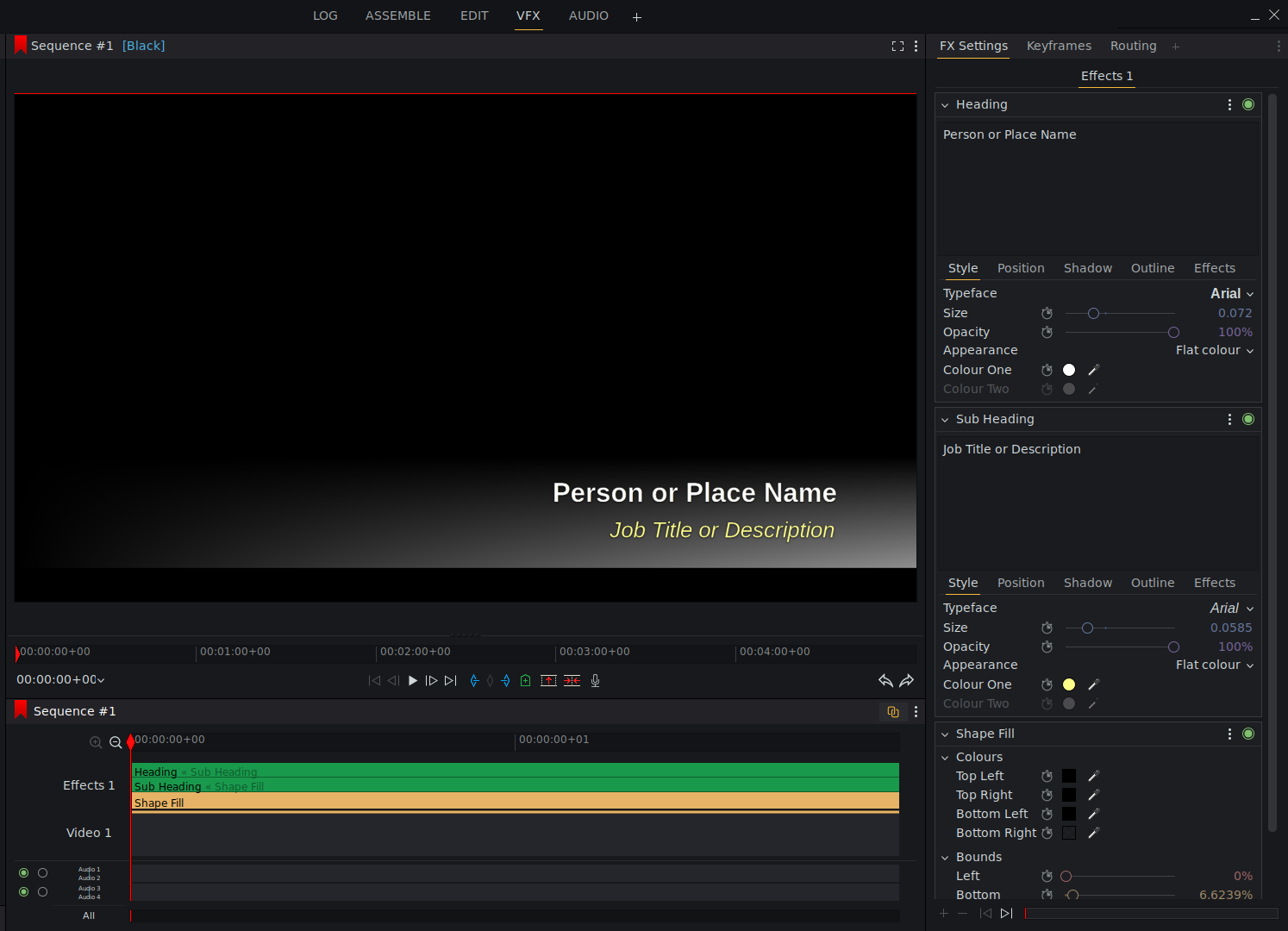Toggle fullscreen viewer for Sequence #1

[897, 47]
